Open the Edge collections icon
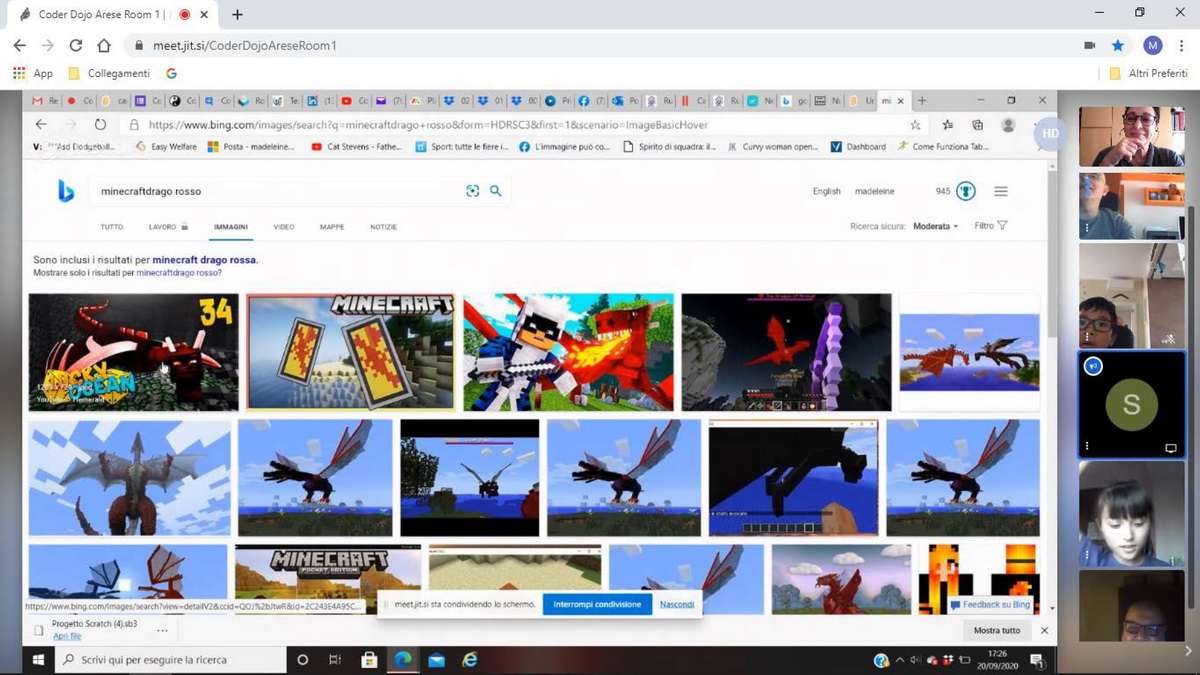 click(x=977, y=125)
